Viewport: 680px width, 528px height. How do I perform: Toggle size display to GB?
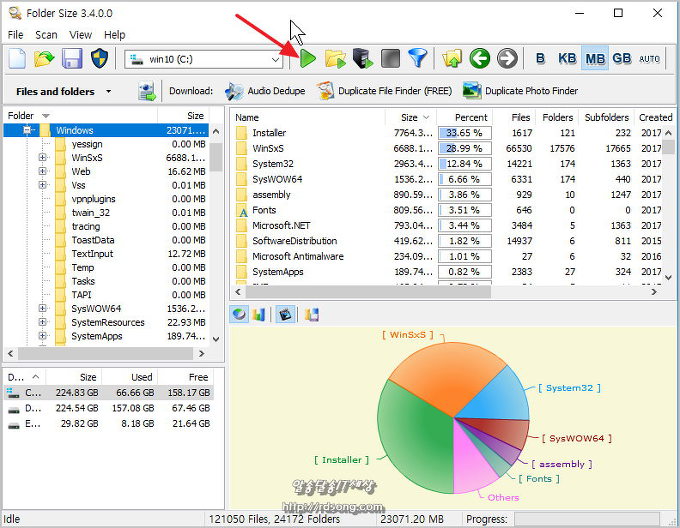(621, 59)
